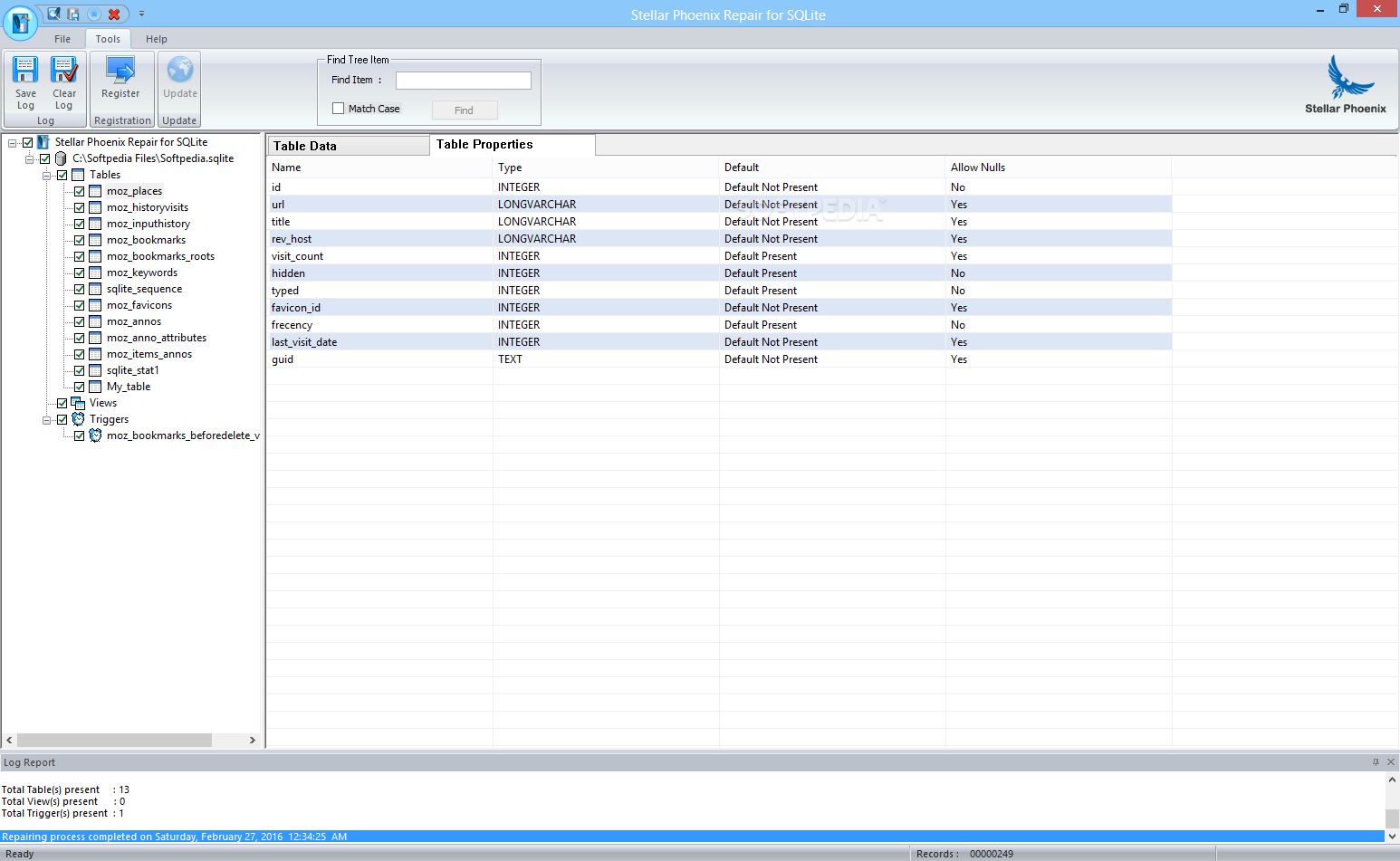Uncheck the Softpedia.sqlite database checkbox

44,158
